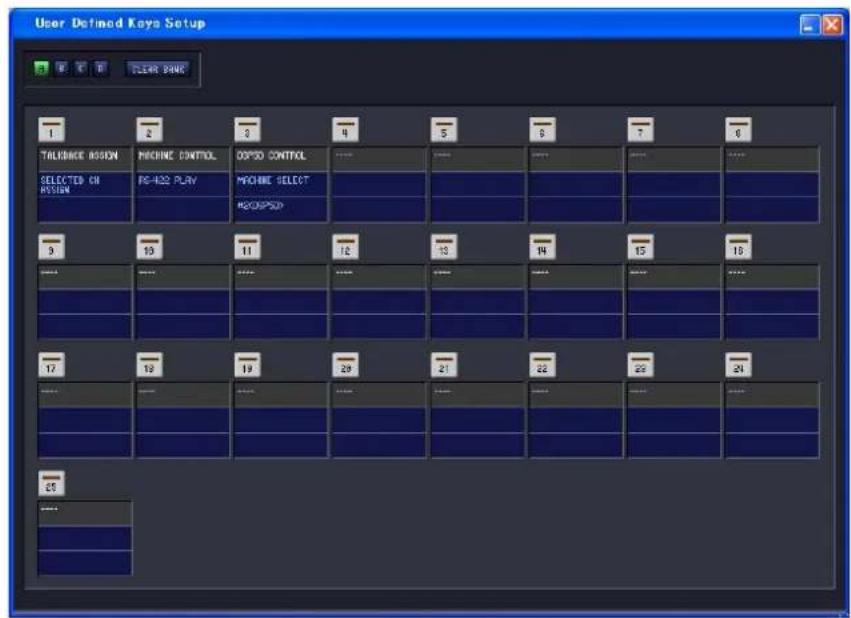Click the lower parameter field of key 2
Screen dimensions: 851x618
[x=183, y=209]
